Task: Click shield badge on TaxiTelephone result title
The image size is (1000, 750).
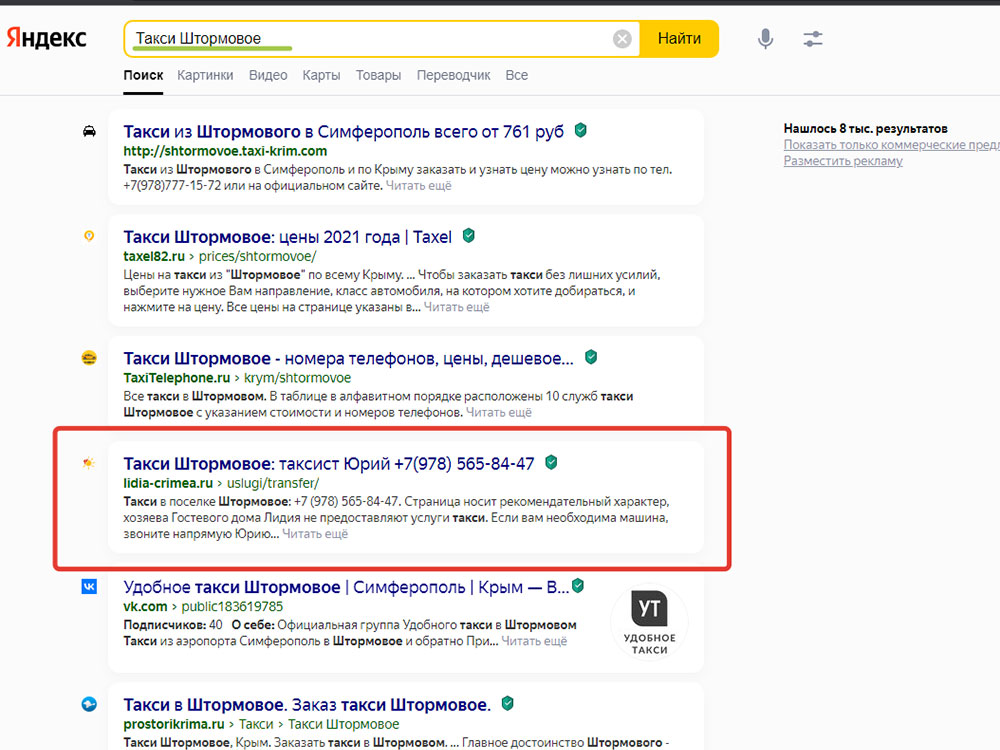Action: pos(591,357)
